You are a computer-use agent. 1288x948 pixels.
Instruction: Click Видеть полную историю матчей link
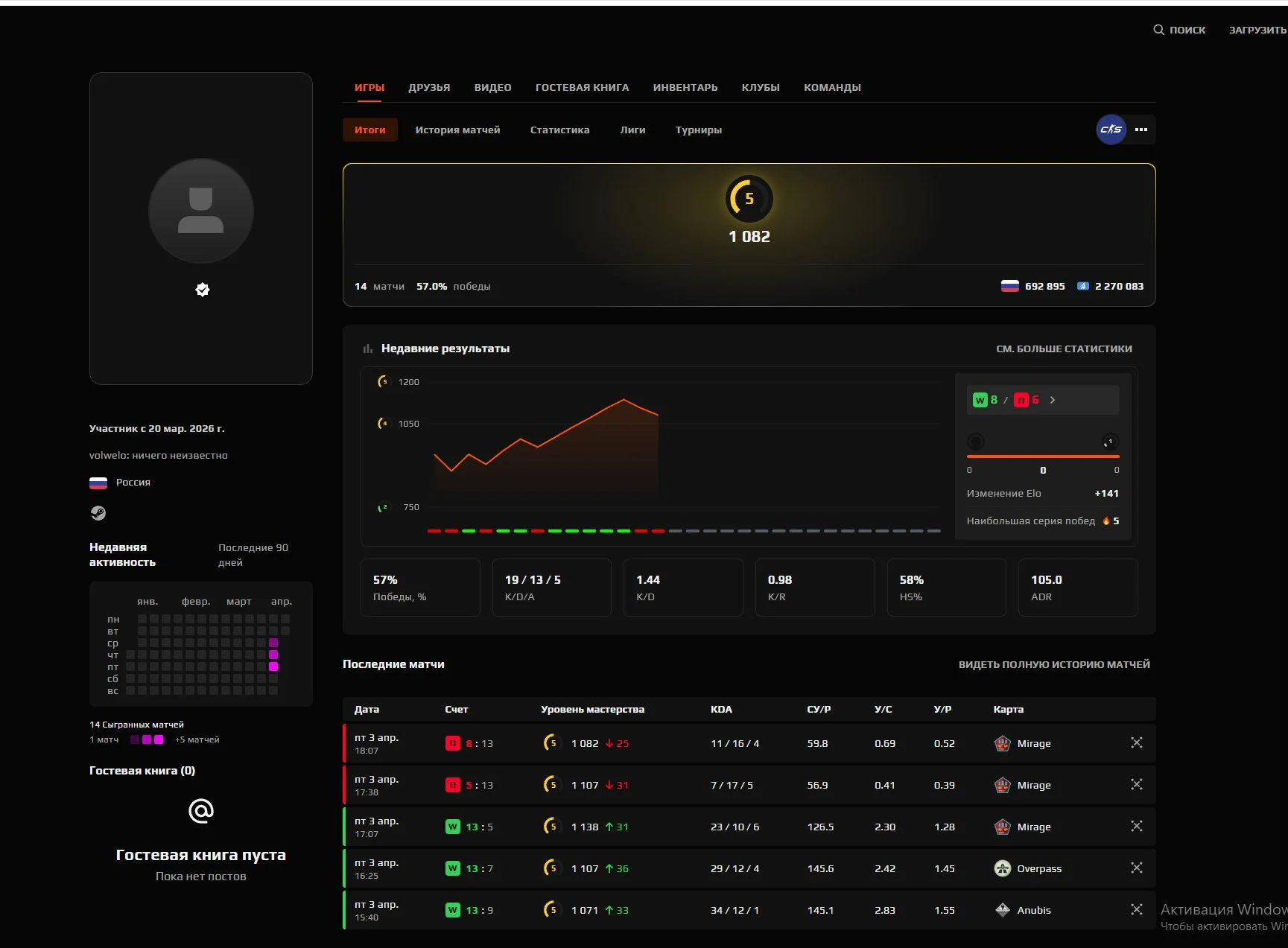pos(1053,664)
